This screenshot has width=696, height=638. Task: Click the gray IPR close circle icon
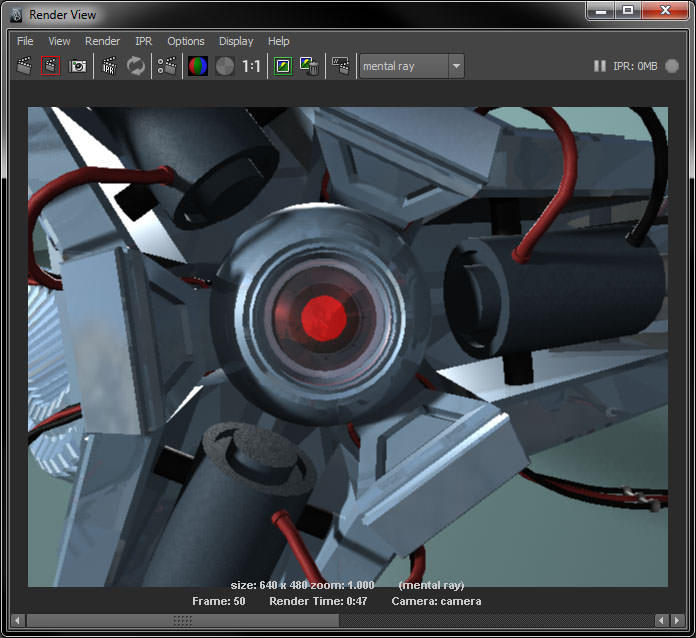click(672, 66)
